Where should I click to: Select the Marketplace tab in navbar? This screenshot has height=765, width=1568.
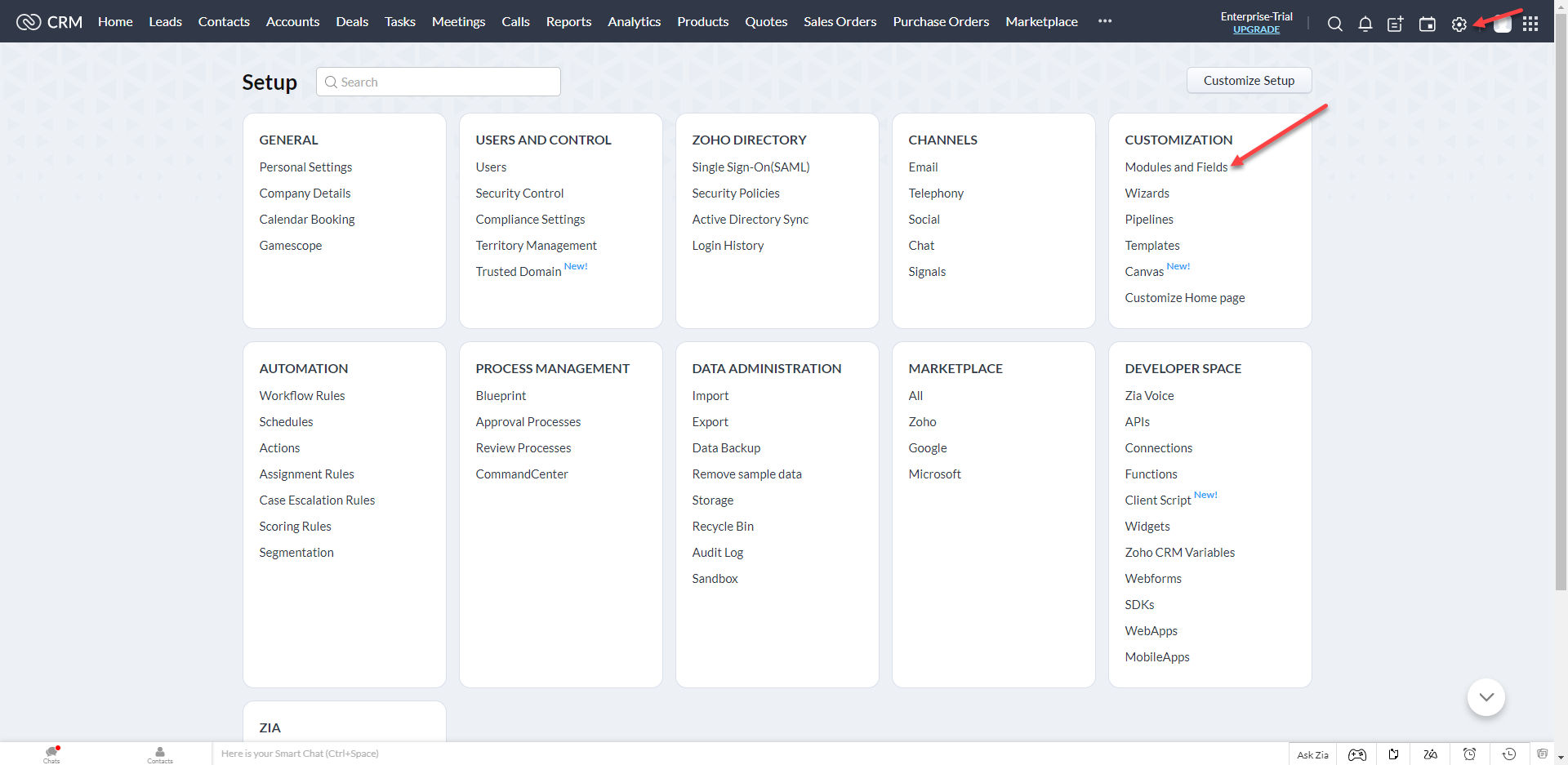click(1041, 21)
